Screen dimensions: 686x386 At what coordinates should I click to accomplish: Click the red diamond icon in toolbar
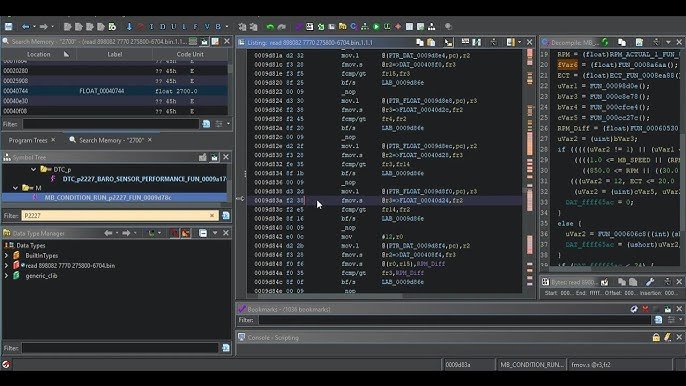398,27
